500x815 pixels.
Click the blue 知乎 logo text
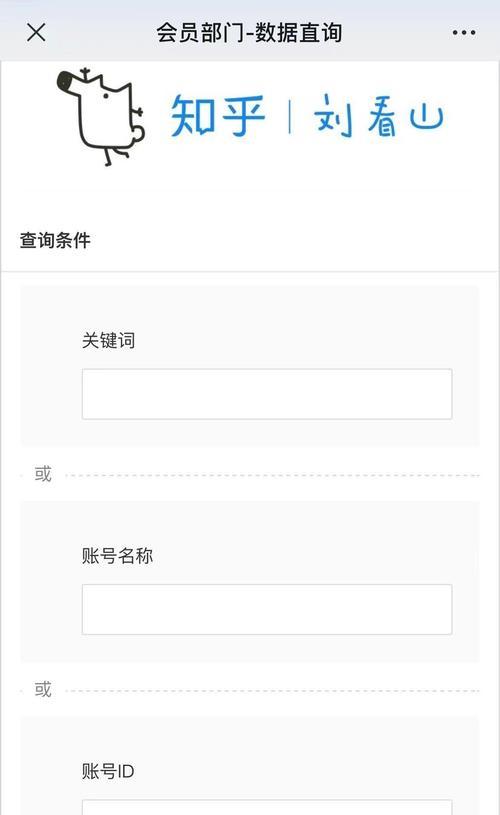(218, 116)
